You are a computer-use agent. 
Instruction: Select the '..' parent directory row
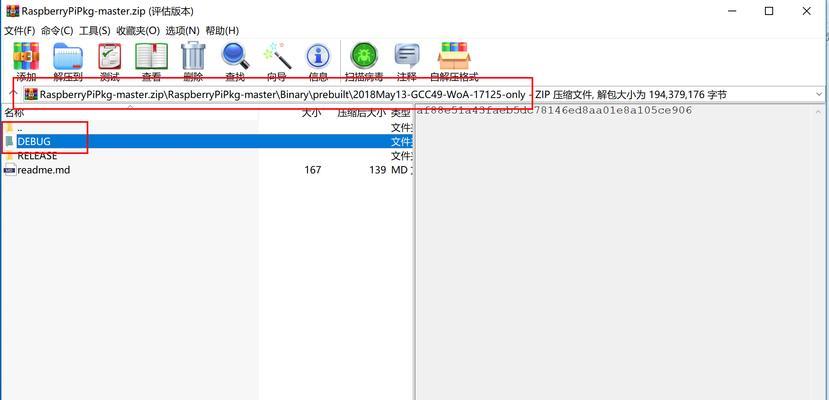207,128
